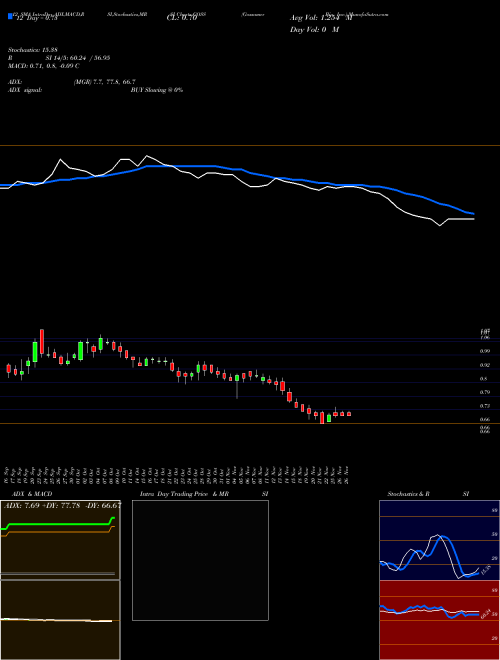Click the blue stochastics chart panel

[x=439, y=540]
